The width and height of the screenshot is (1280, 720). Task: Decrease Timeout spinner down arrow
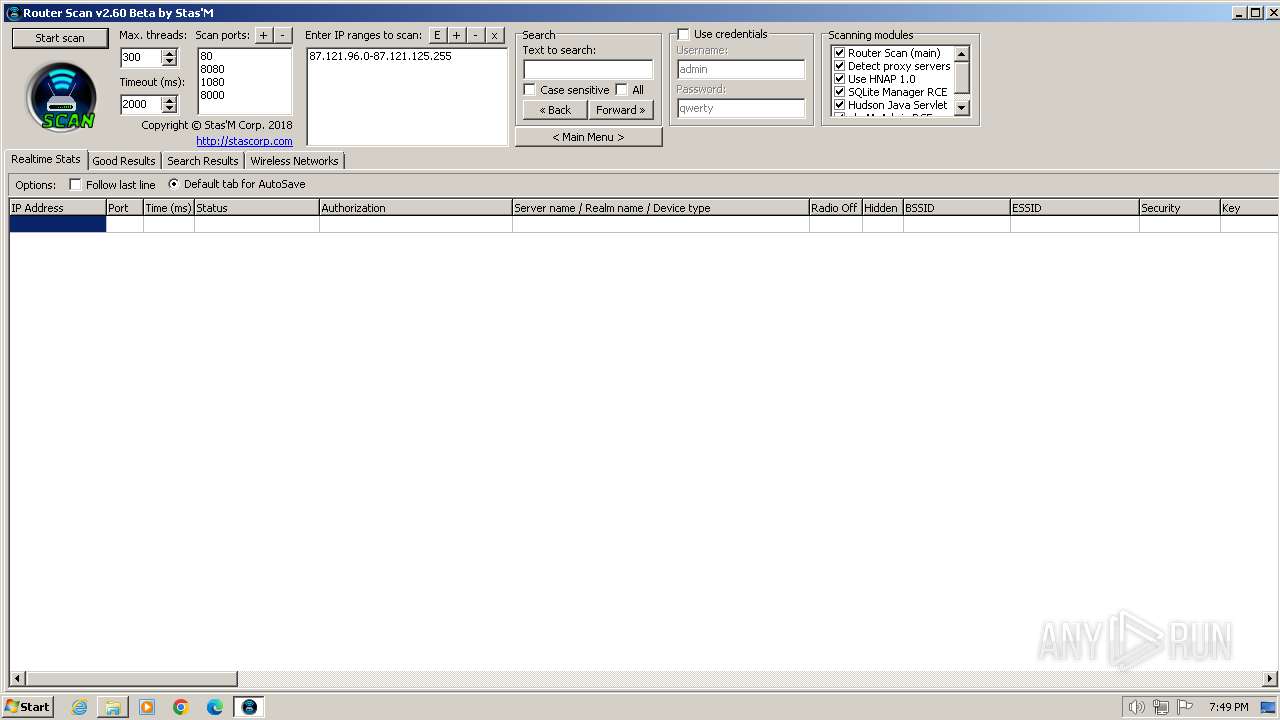[x=169, y=108]
